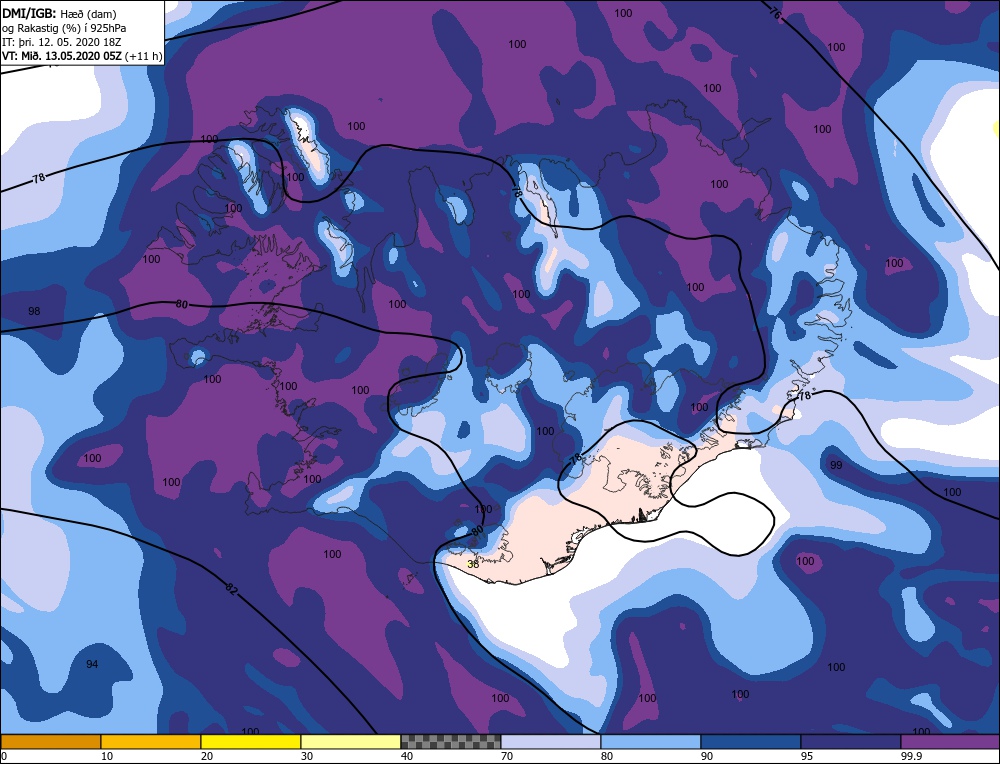Click the lavender 70–80 legend swatch
Viewport: 1000px width, 764px height.
551,742
